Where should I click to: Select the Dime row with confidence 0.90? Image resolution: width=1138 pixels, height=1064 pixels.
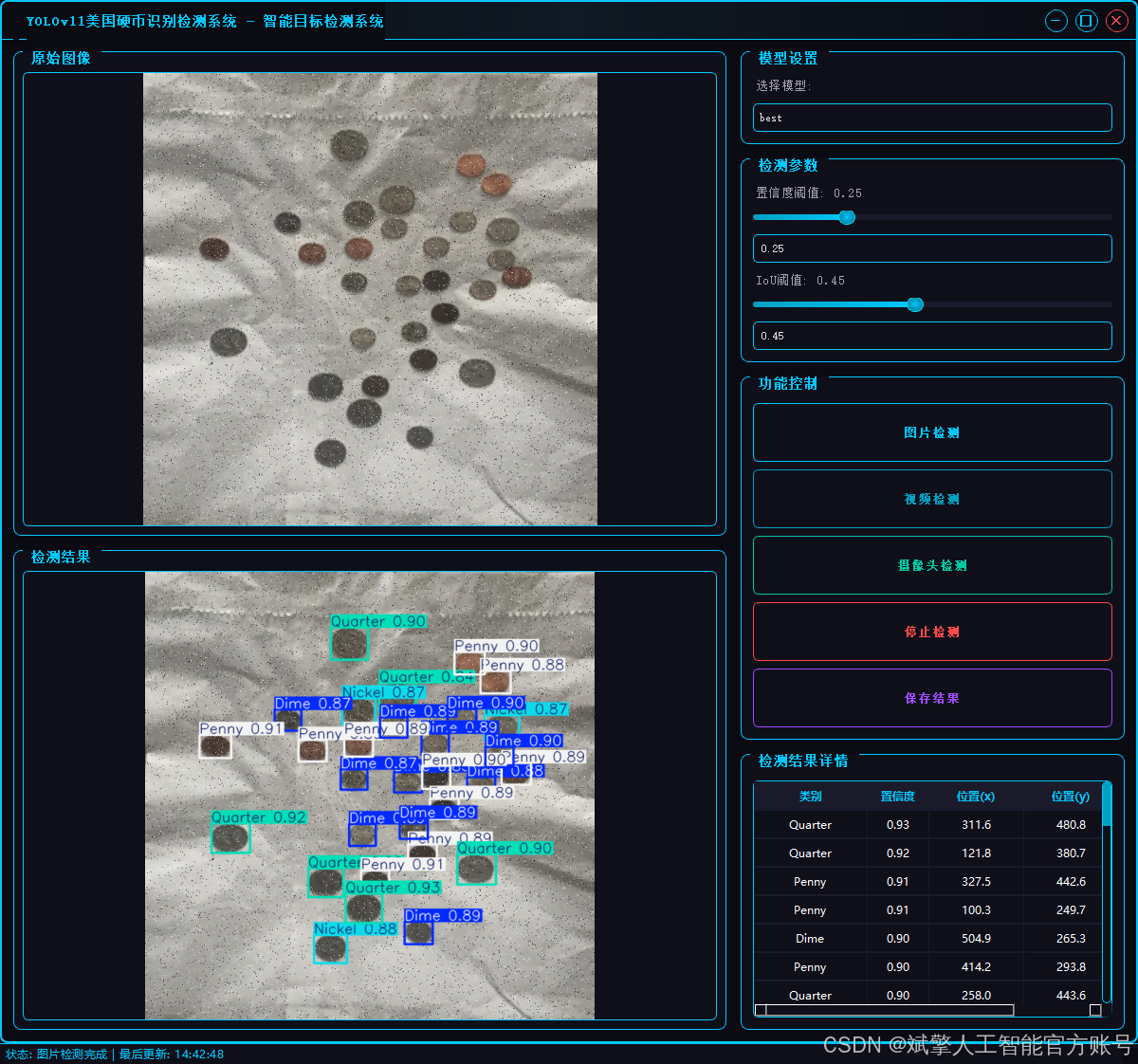click(928, 939)
